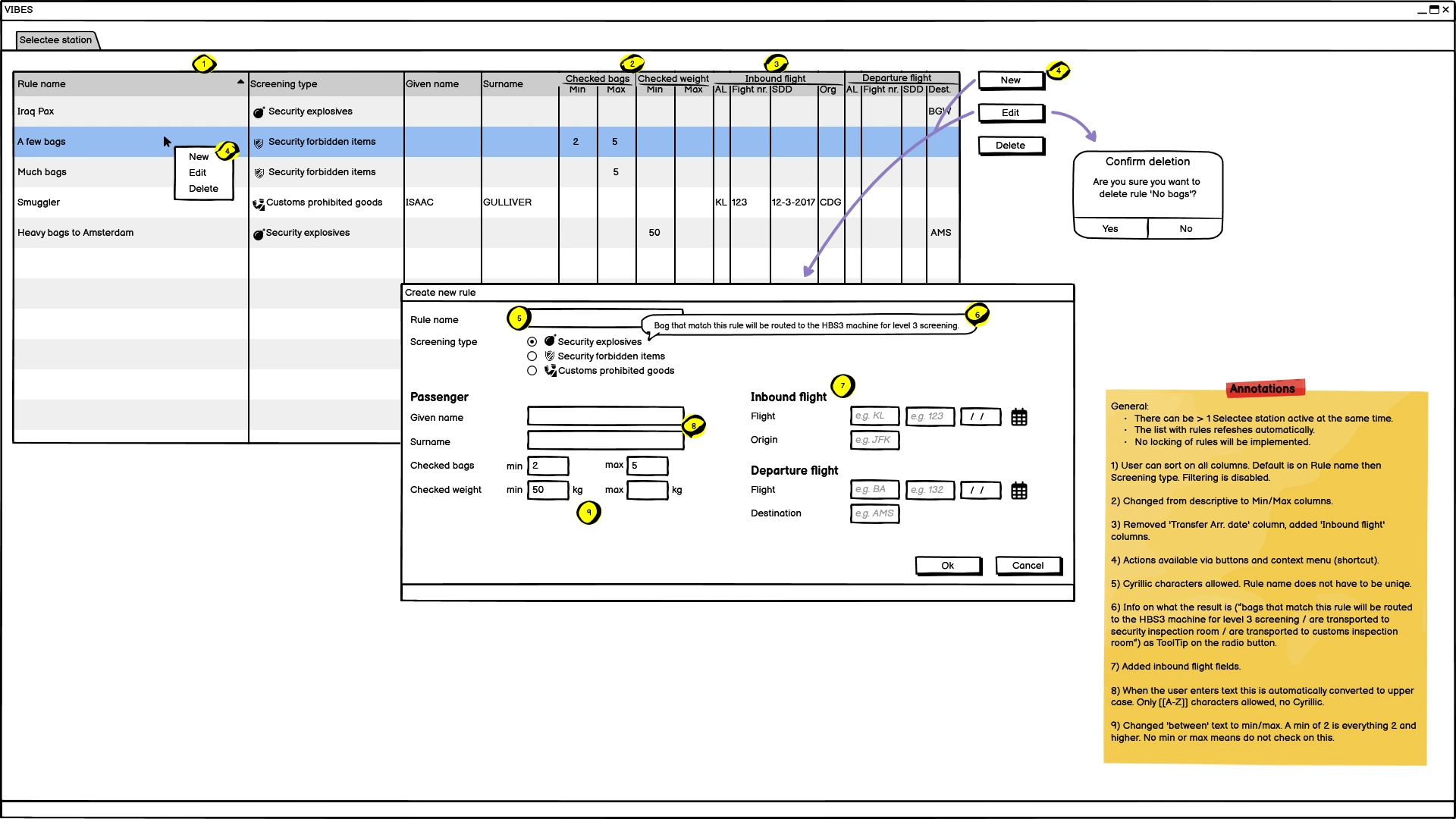1456x819 pixels.
Task: Select the Delete option in context menu
Action: [x=203, y=189]
